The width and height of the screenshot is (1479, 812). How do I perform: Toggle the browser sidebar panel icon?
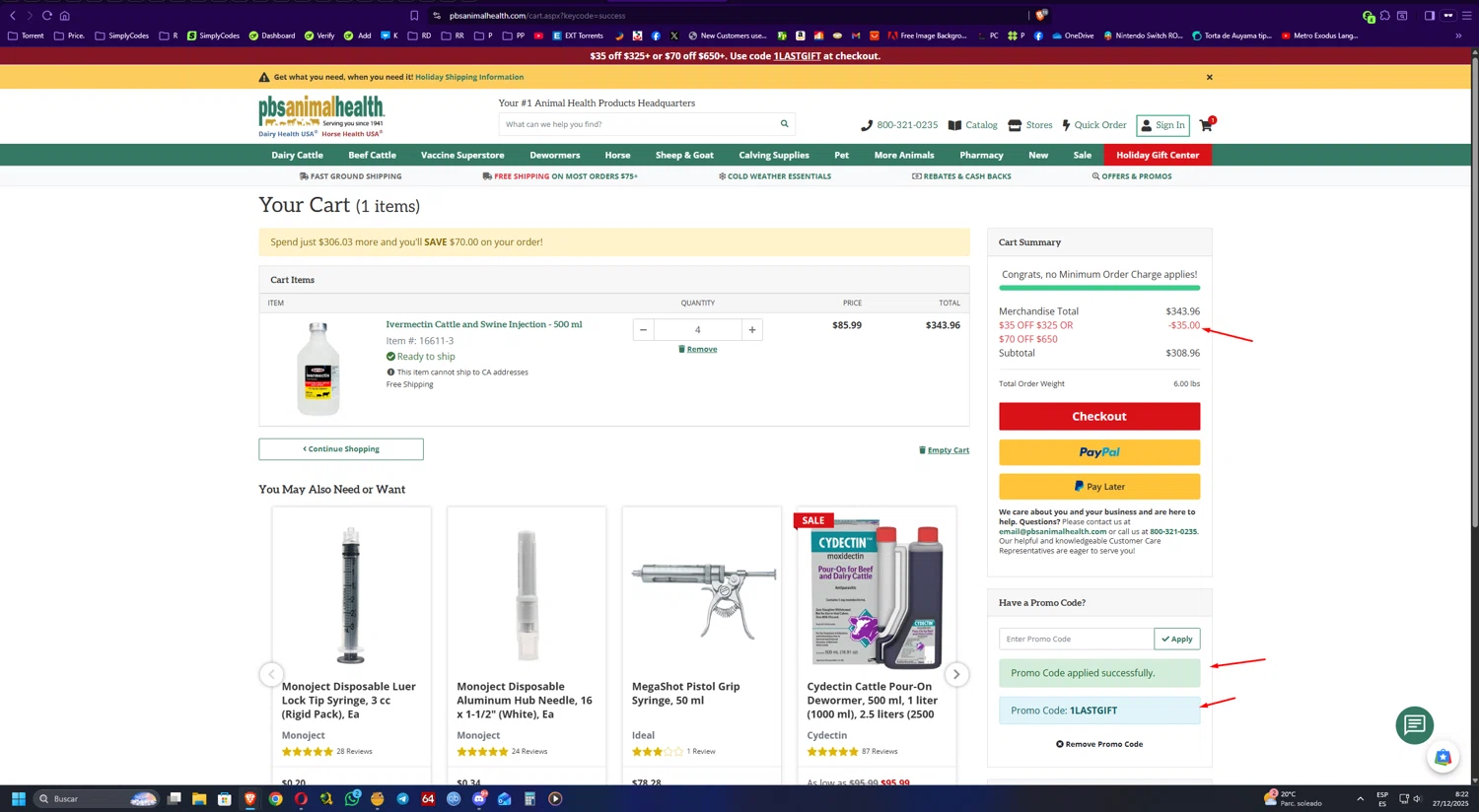[x=1430, y=16]
